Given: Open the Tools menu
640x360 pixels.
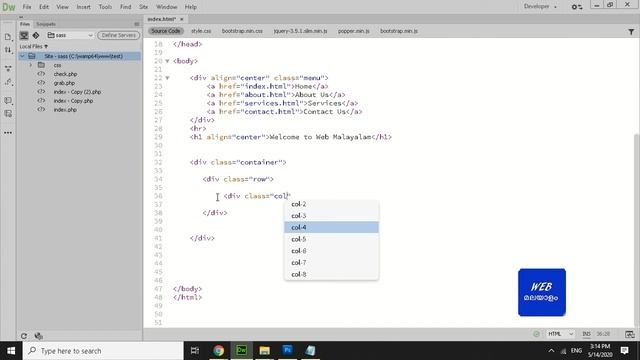Looking at the screenshot, I should pyautogui.click(x=105, y=7).
